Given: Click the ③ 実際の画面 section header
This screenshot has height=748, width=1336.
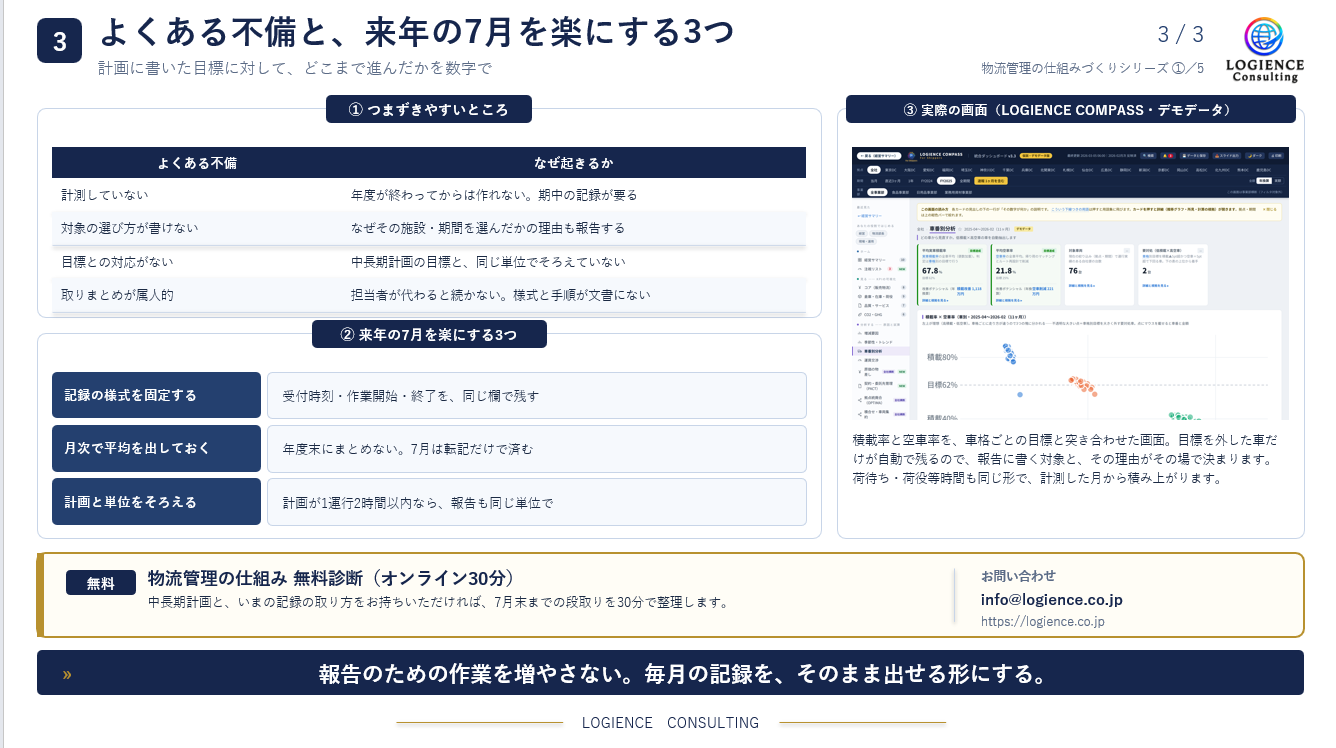Looking at the screenshot, I should pyautogui.click(x=1071, y=109).
